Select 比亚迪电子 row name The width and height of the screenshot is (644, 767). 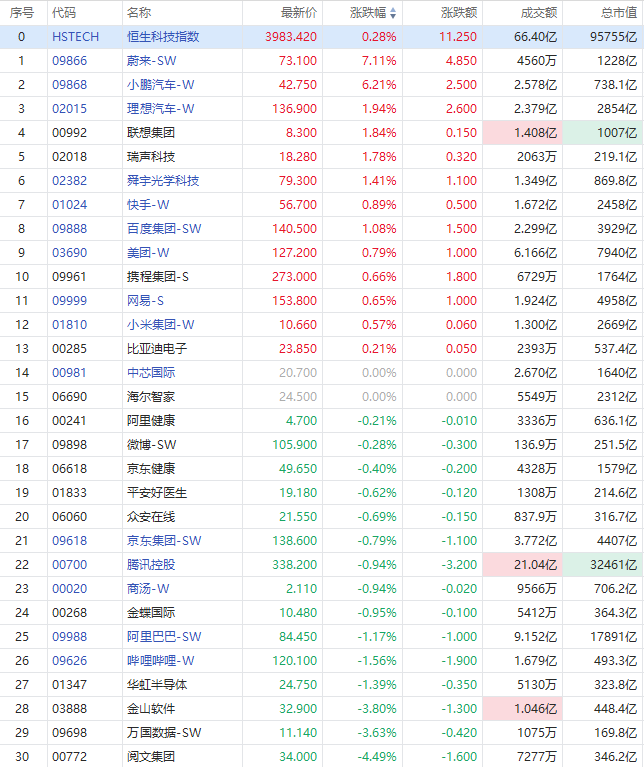click(157, 348)
